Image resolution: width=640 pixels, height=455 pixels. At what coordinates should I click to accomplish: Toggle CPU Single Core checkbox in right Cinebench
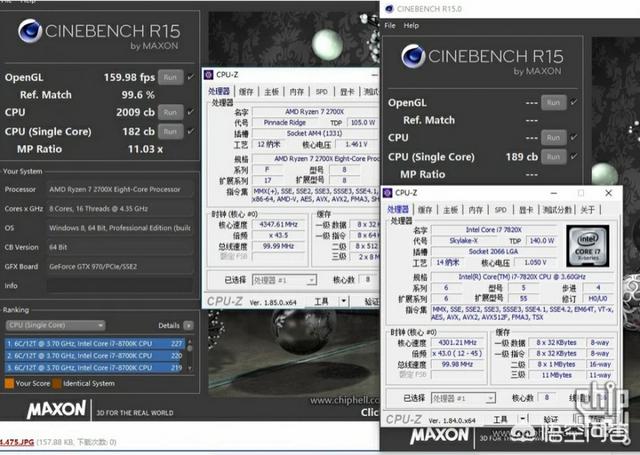(x=573, y=156)
